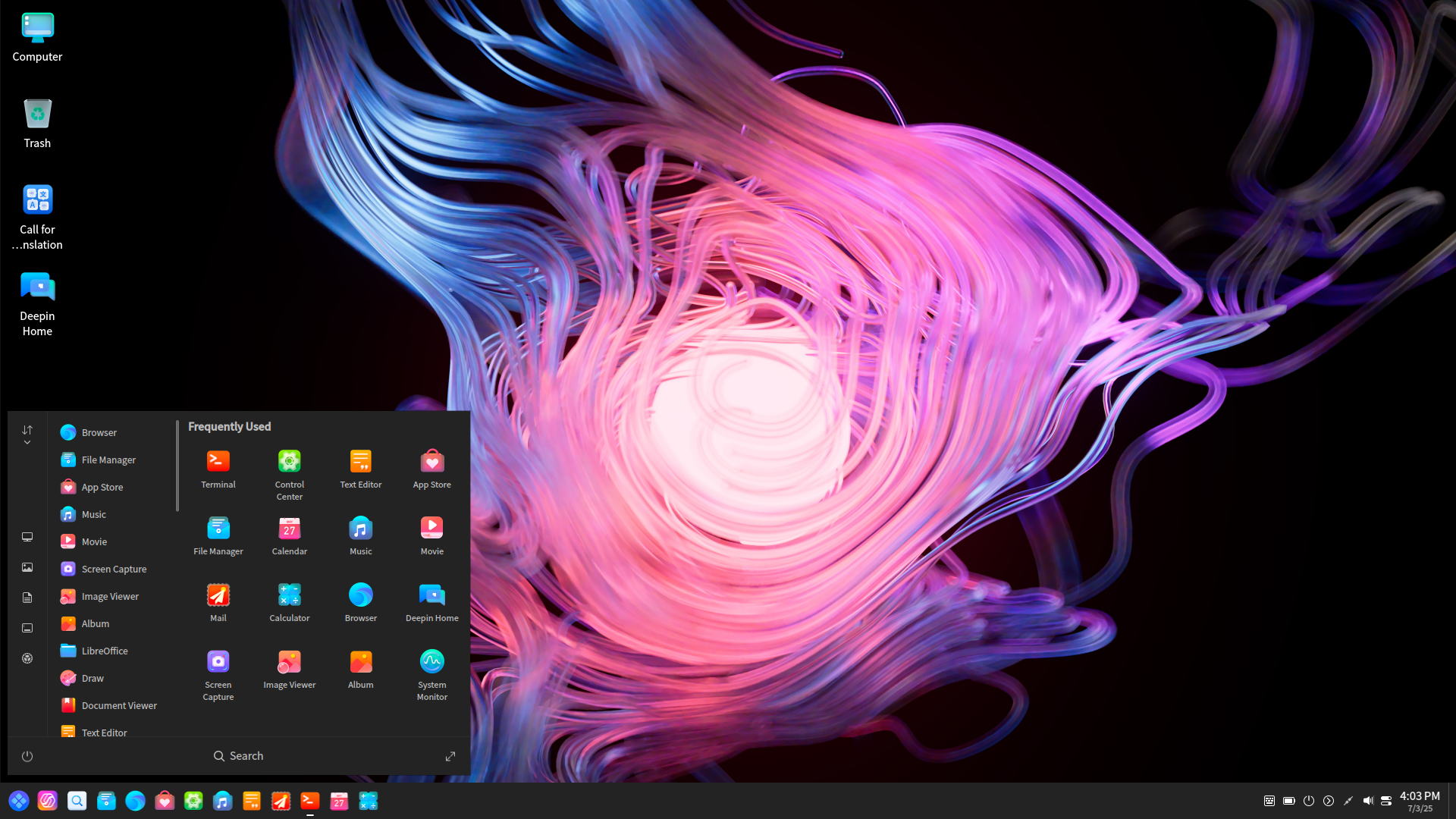
Task: Launch Screen Capture from Frequently Used grid
Action: pos(218,676)
